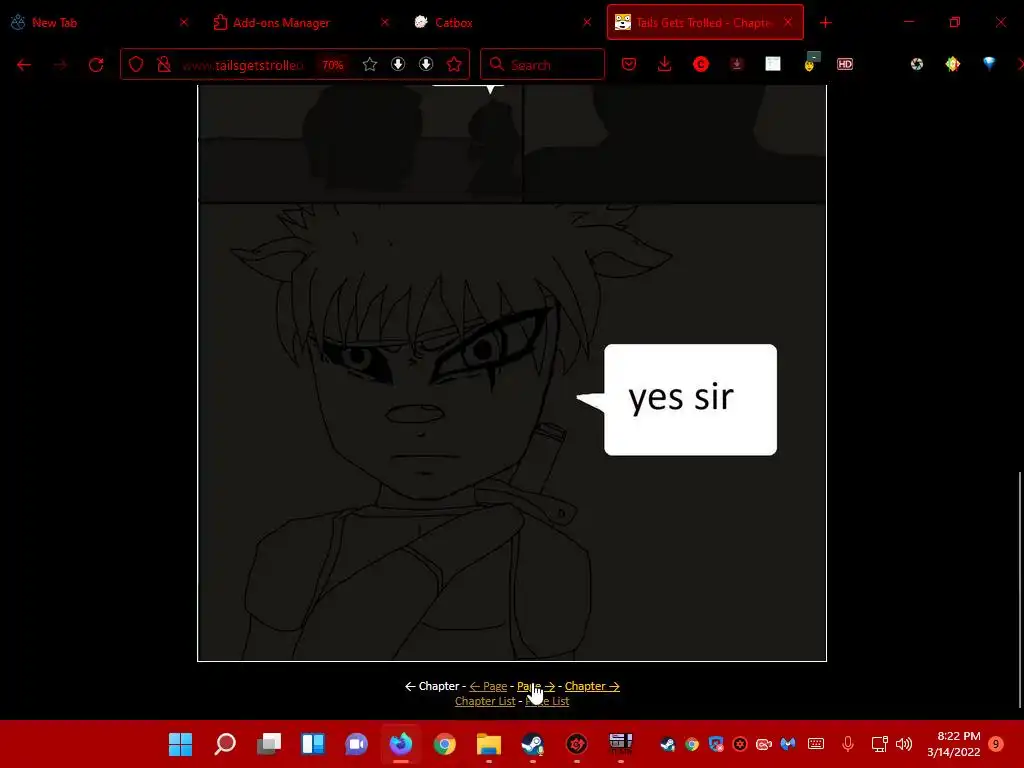Click the blue diamond extension icon
The image size is (1024, 768).
pyautogui.click(x=989, y=63)
